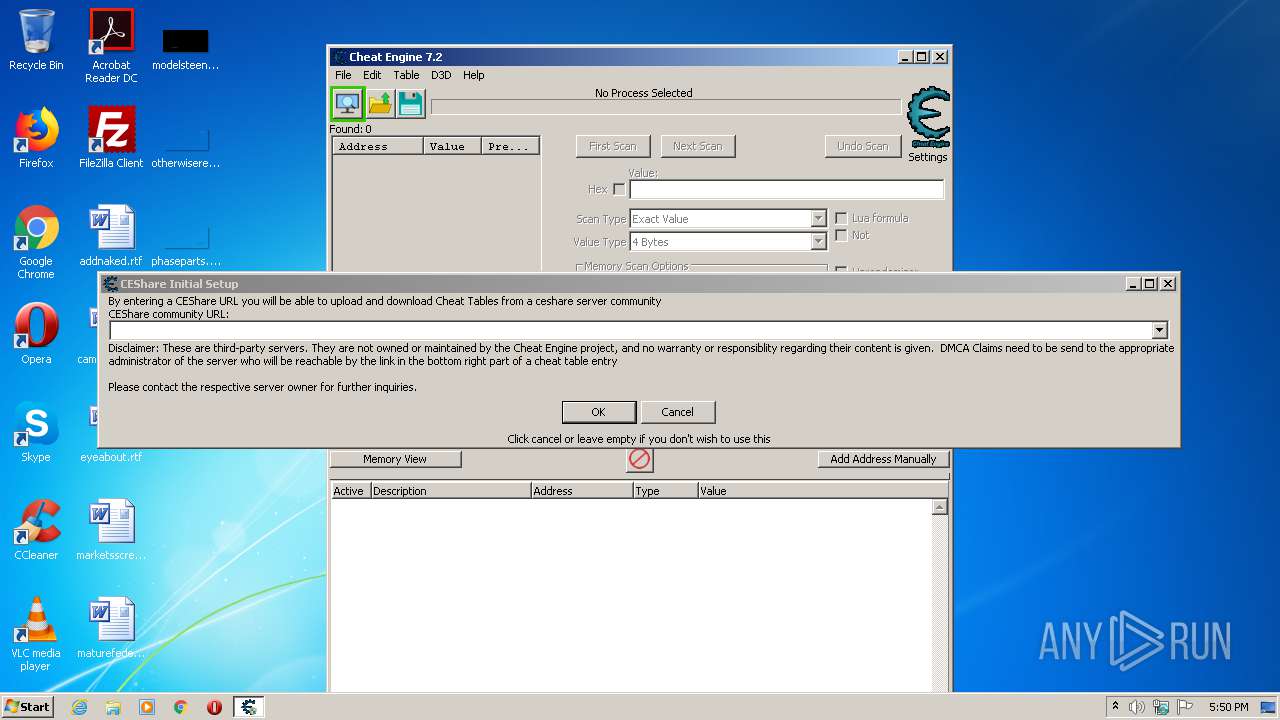
Task: Open Skype desktop shortcut
Action: 36,432
